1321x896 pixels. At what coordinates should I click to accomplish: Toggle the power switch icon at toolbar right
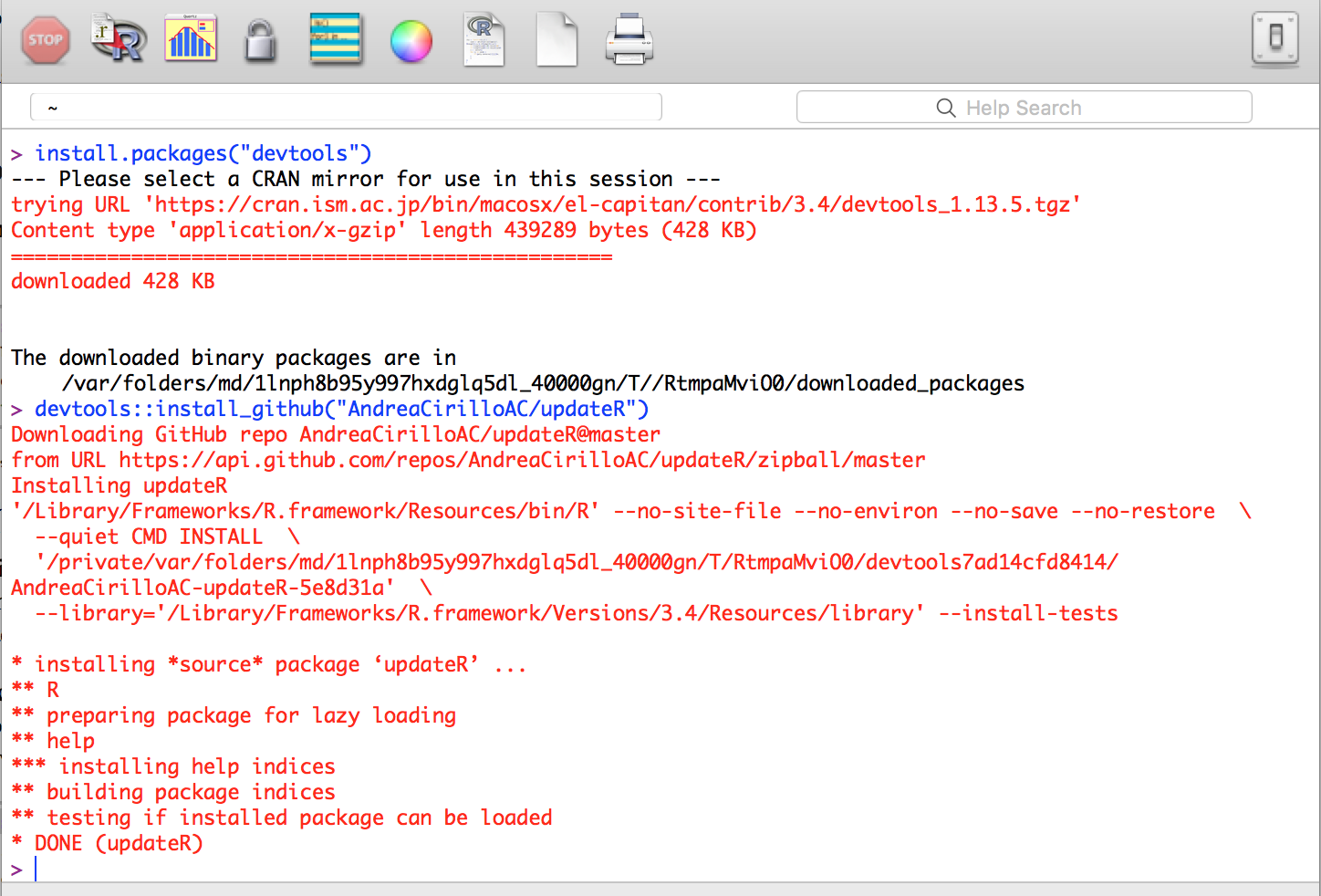point(1275,38)
